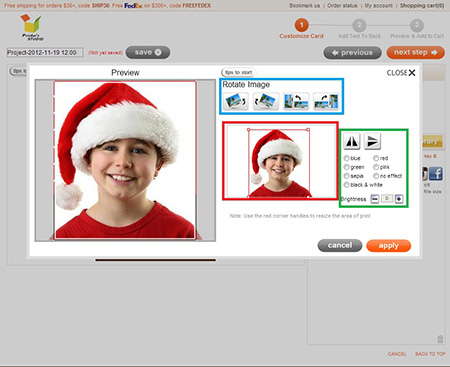Flip the image horizontally with mirror icon
Image resolution: width=450 pixels, height=367 pixels.
[352, 141]
